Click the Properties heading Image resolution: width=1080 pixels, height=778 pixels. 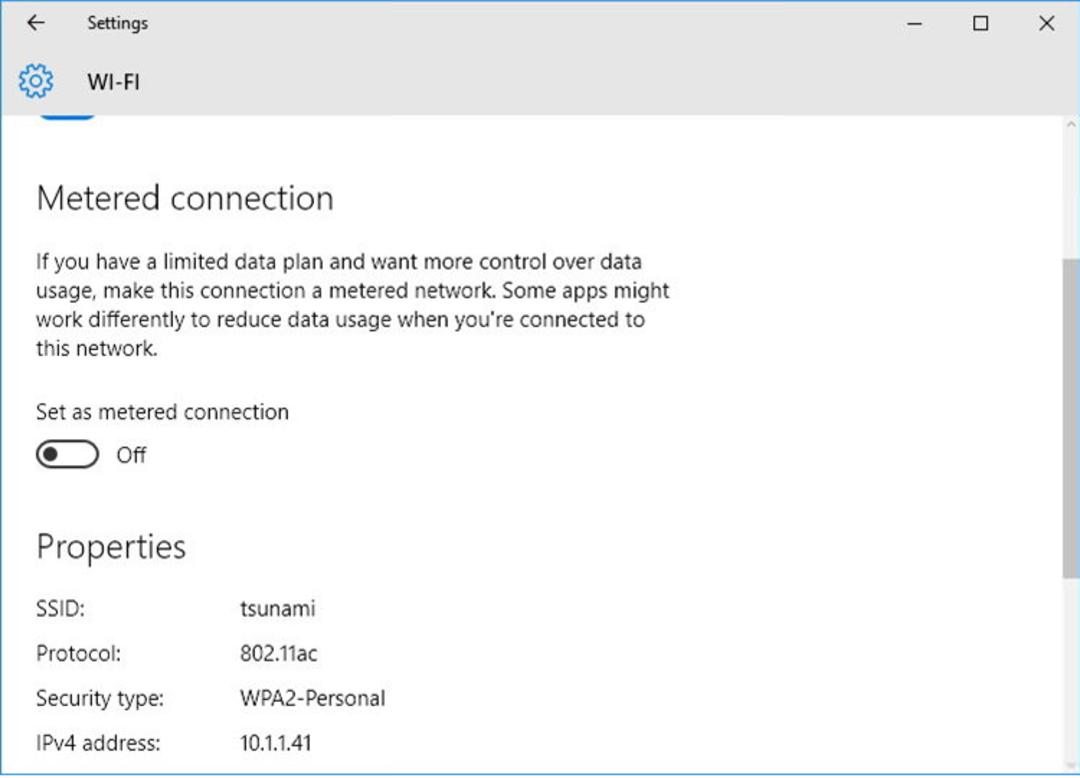click(x=111, y=548)
